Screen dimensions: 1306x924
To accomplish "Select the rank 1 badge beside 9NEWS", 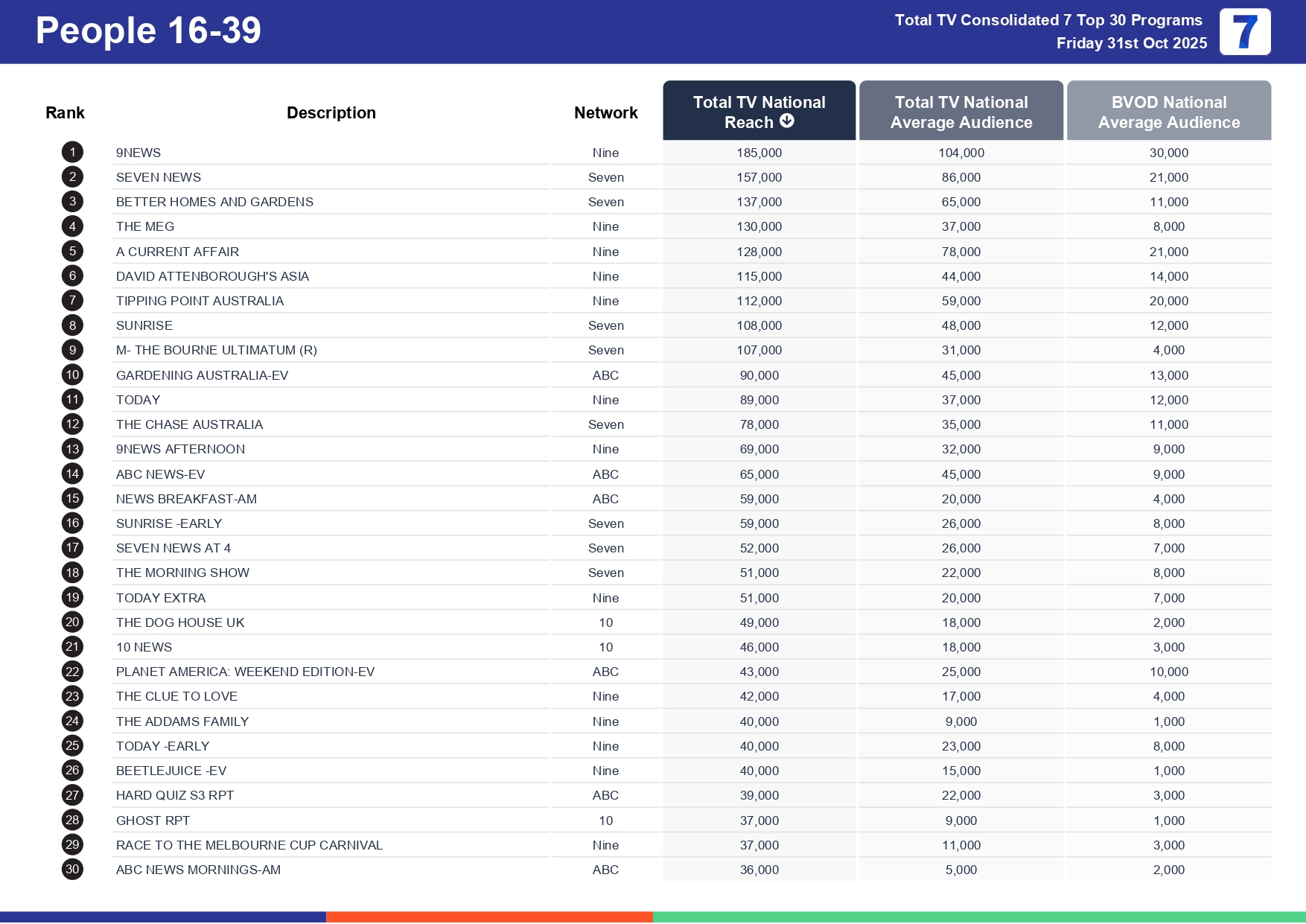I will click(72, 152).
